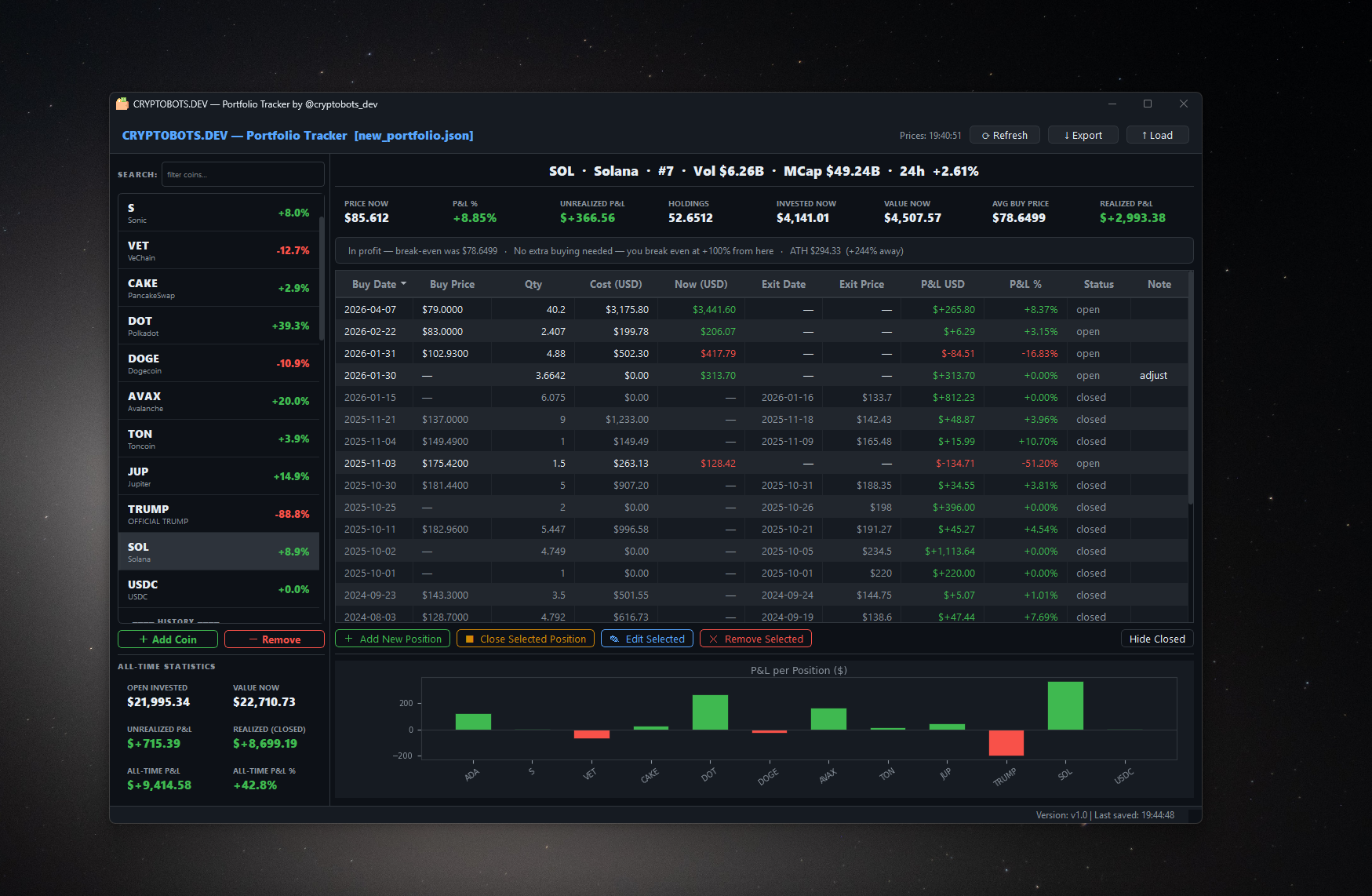1372x896 pixels.
Task: Click the Remove coin button
Action: point(275,639)
